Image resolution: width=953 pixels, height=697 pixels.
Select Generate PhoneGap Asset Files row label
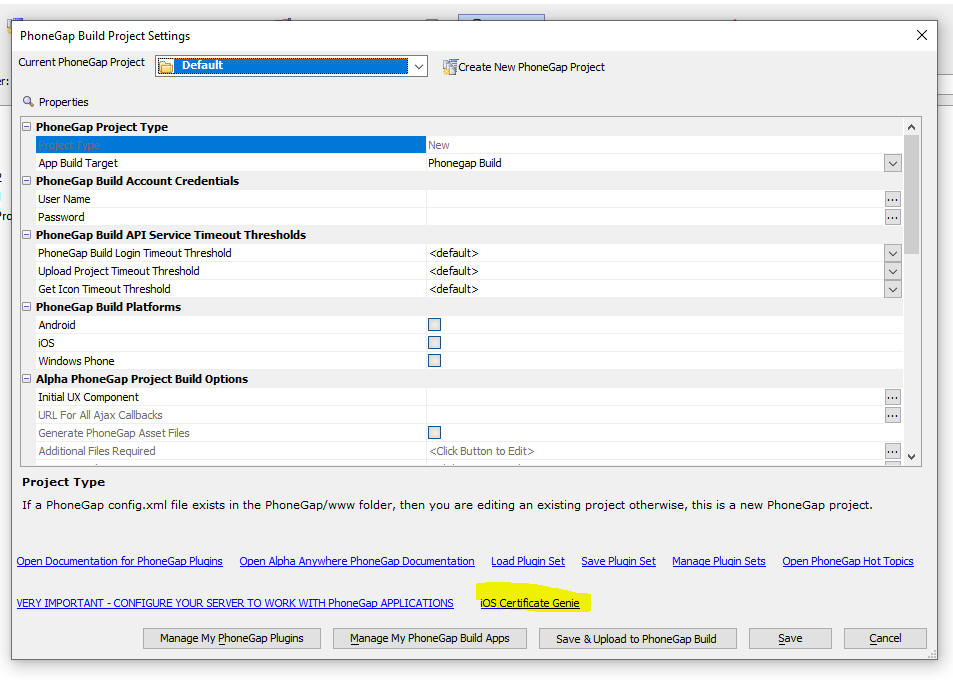(114, 433)
